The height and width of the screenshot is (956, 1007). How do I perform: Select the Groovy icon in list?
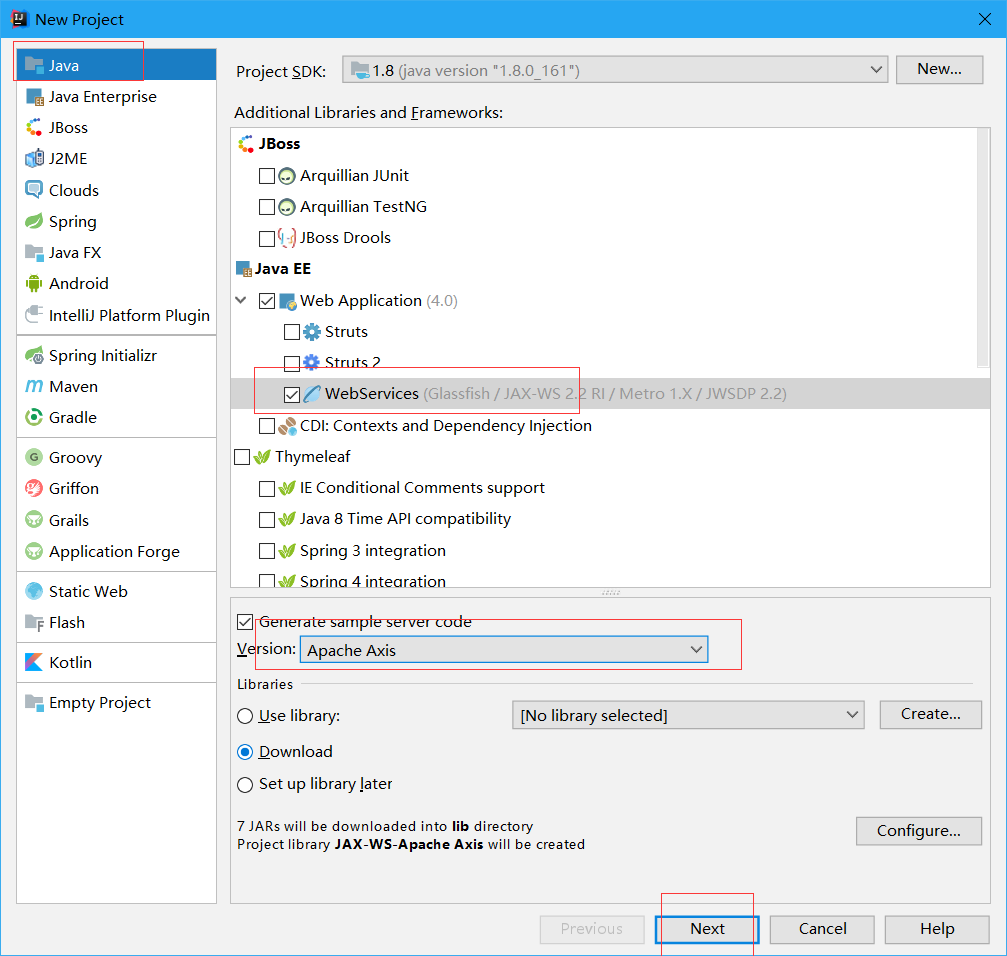pyautogui.click(x=34, y=457)
